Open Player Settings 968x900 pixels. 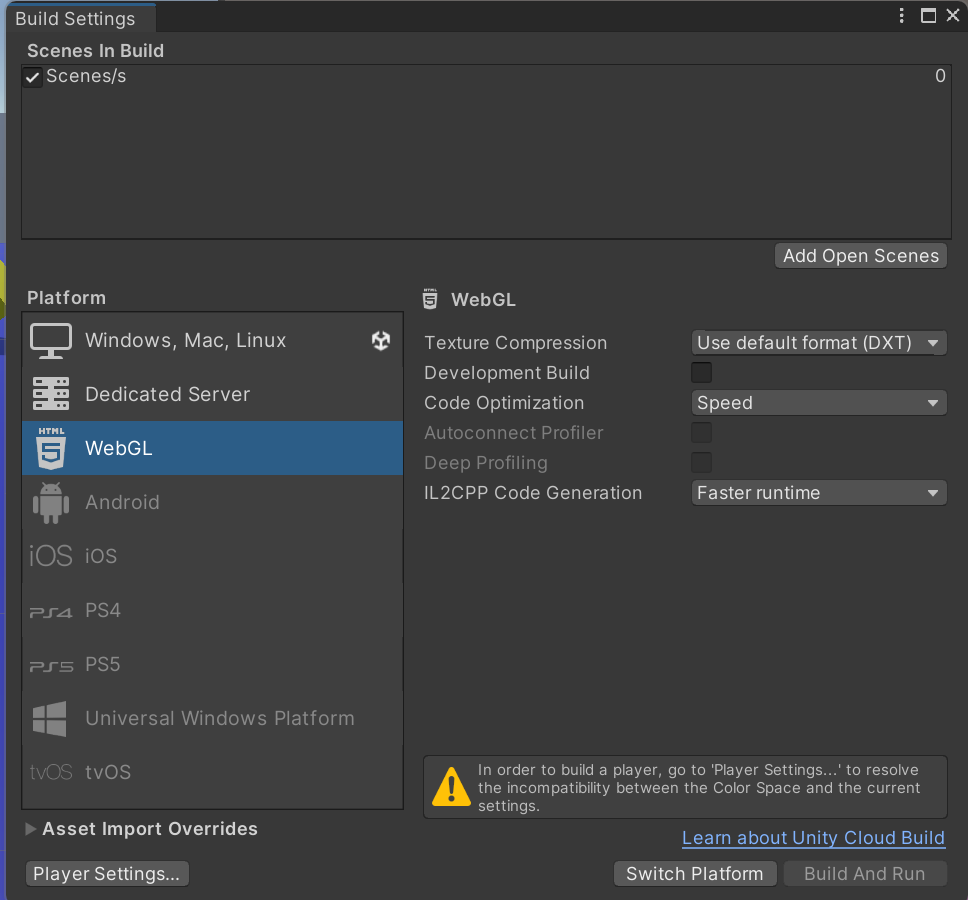107,873
